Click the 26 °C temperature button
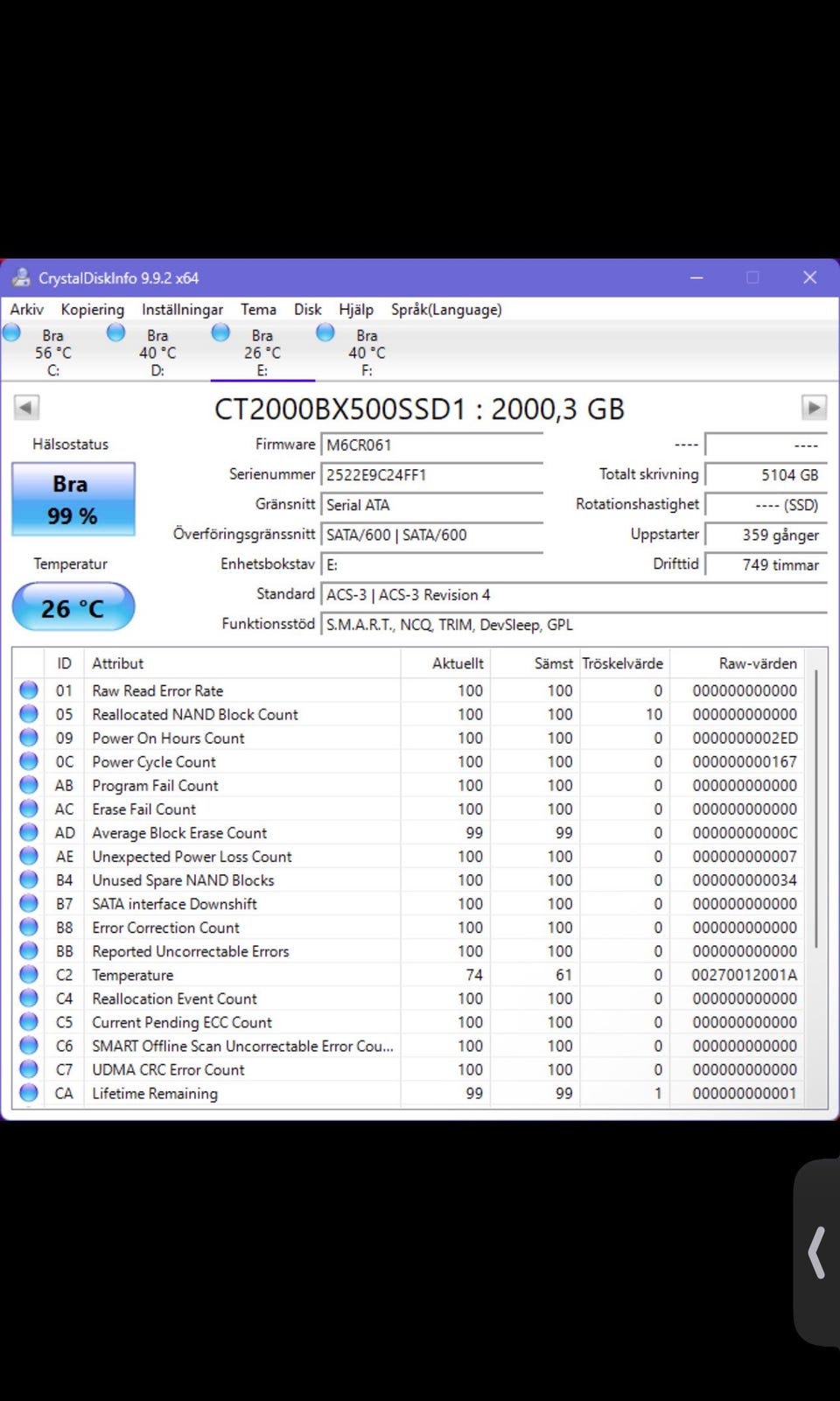This screenshot has height=1401, width=840. [73, 606]
